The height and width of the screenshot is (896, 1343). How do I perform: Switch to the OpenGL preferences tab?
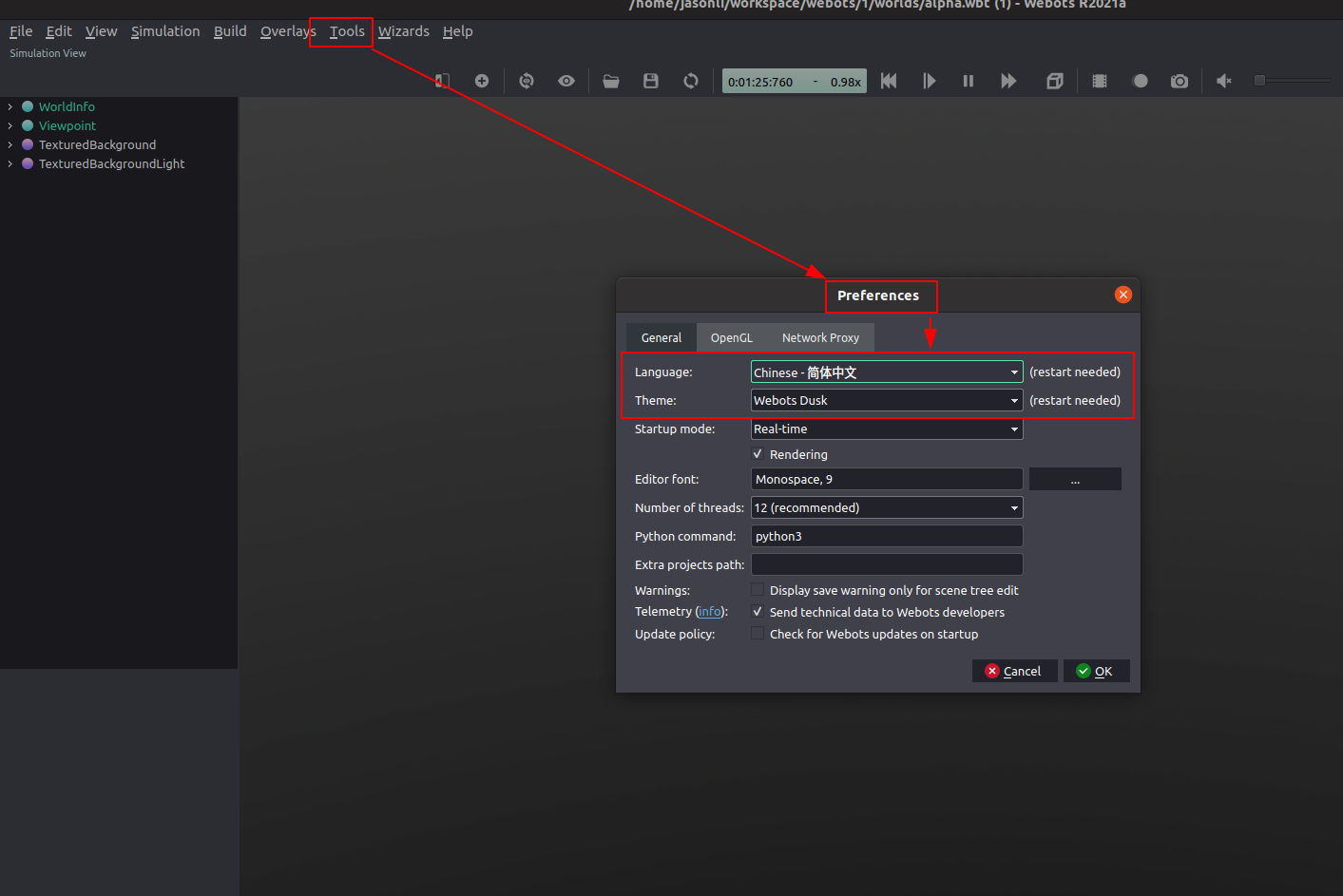click(732, 338)
